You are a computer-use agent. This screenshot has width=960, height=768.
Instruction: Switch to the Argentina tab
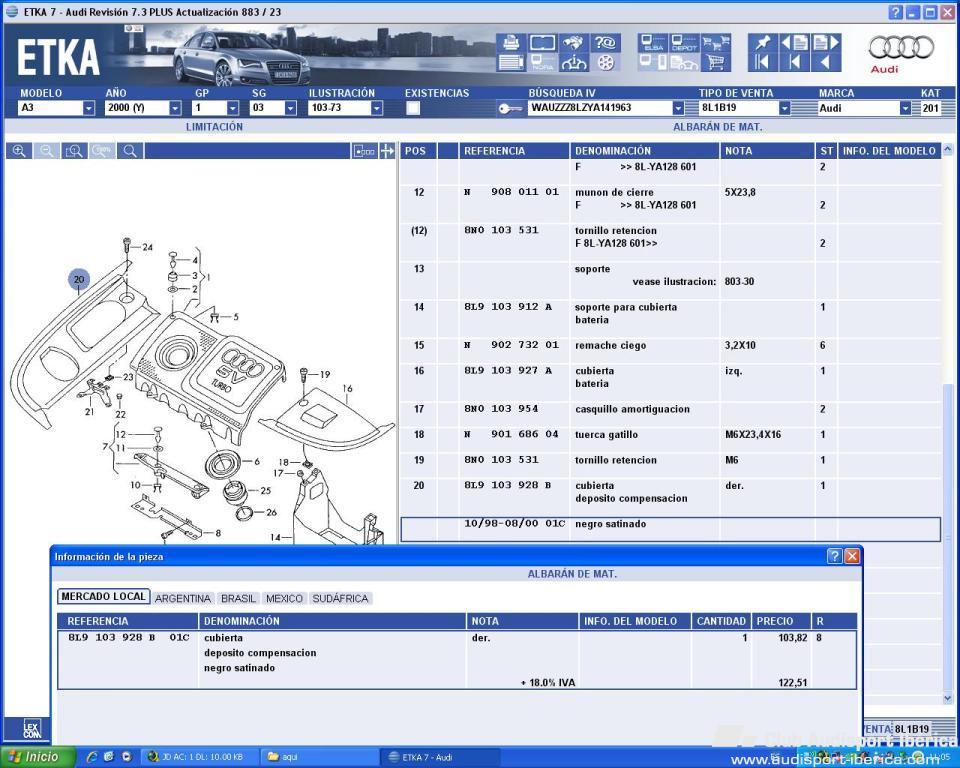coord(182,598)
